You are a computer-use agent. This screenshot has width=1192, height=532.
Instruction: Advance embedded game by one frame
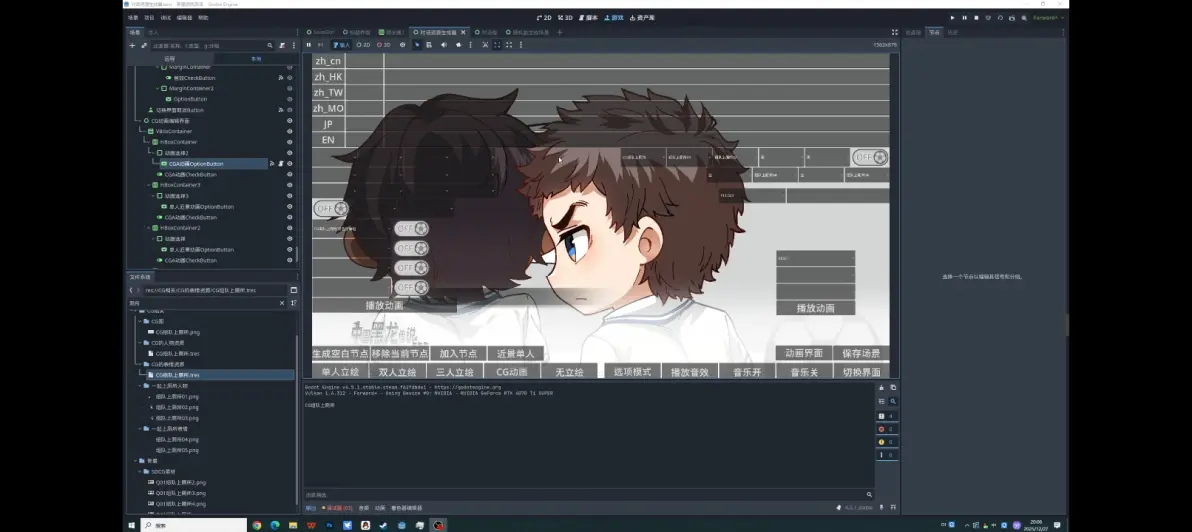click(x=320, y=45)
